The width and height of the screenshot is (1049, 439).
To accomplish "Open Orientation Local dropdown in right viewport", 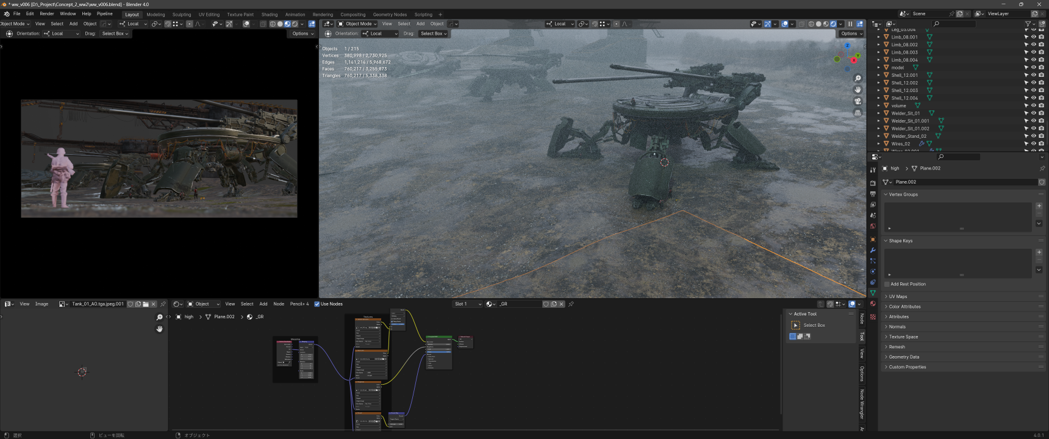I will coord(379,33).
